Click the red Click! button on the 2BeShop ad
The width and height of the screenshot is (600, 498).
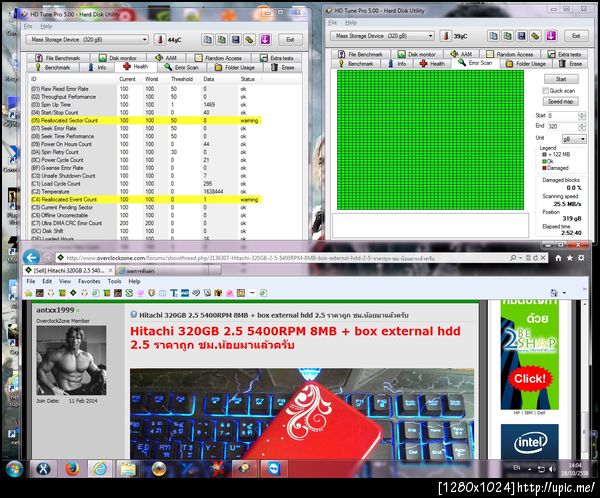coord(530,379)
